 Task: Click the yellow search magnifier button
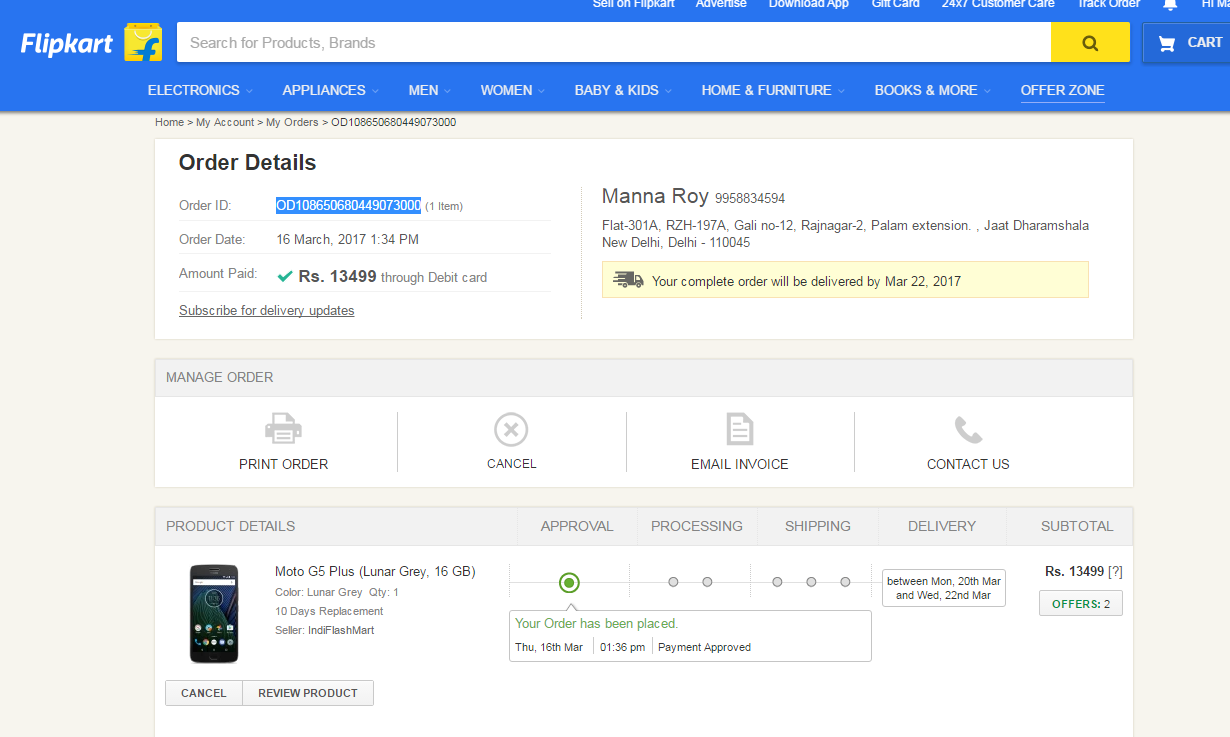[x=1090, y=43]
